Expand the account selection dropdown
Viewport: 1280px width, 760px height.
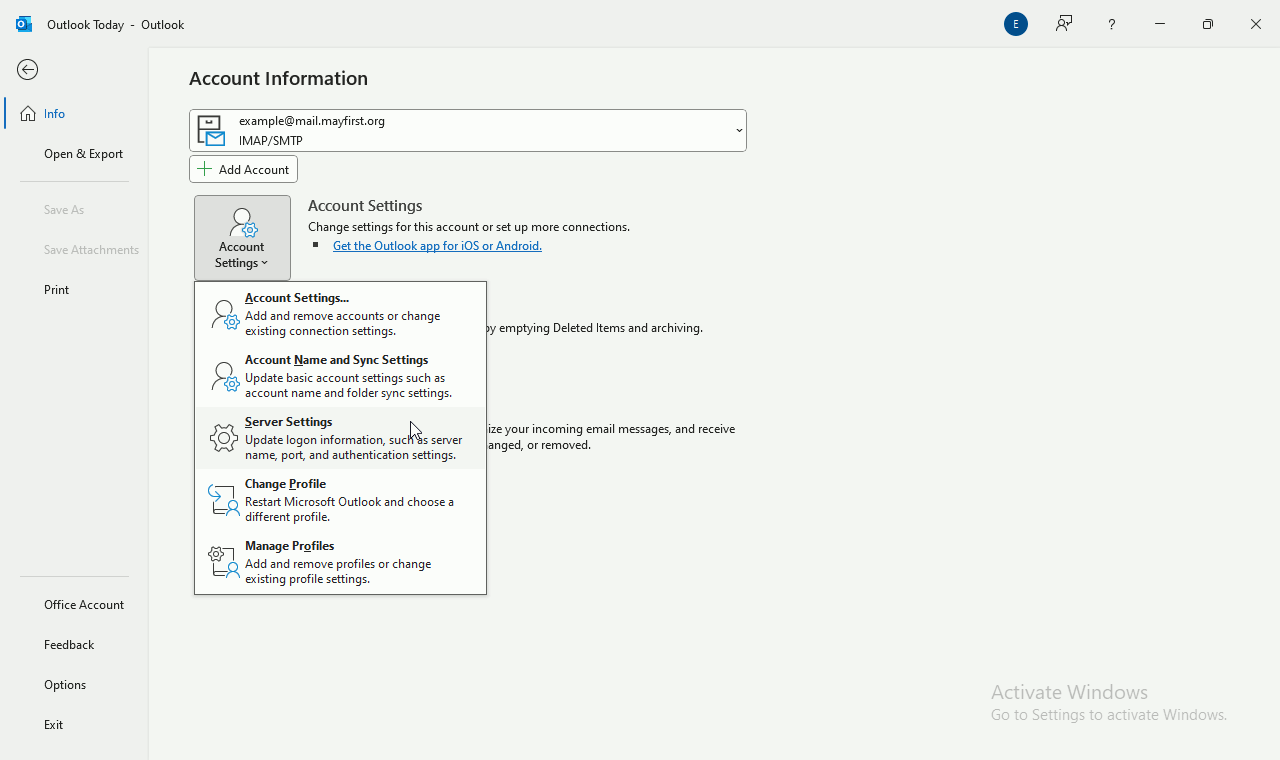[739, 131]
